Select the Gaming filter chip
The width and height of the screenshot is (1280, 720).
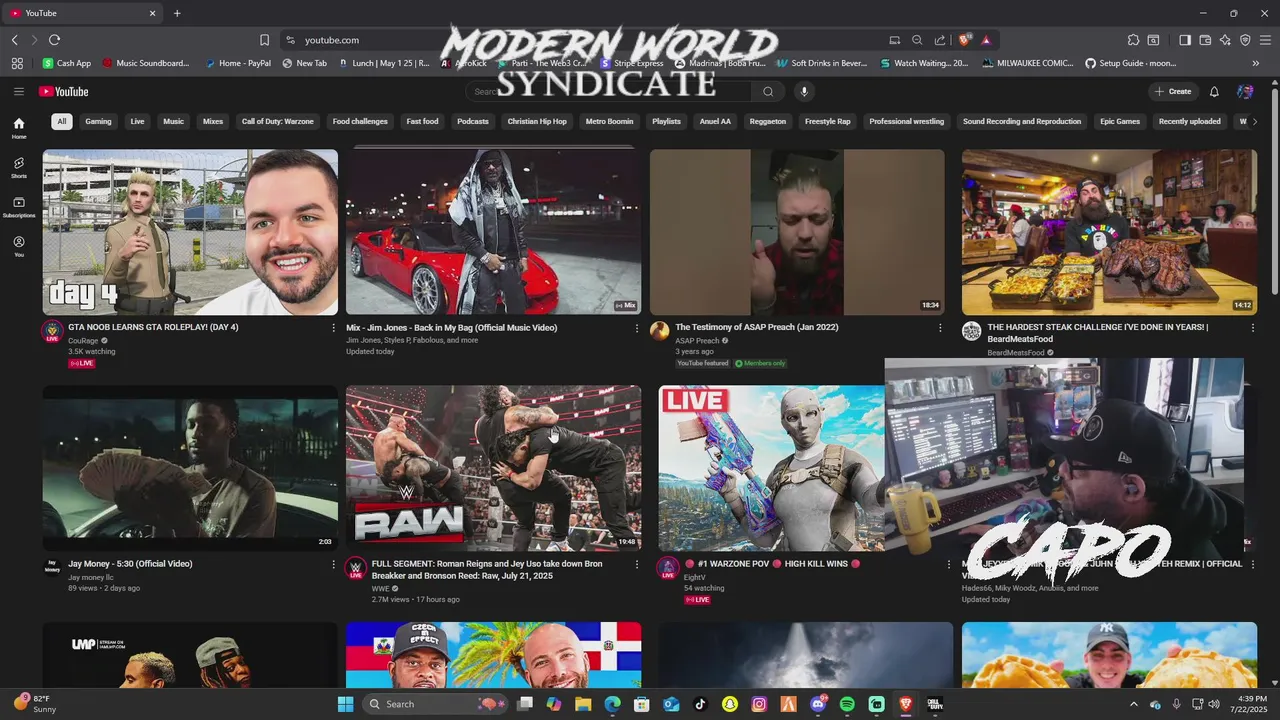coord(98,121)
